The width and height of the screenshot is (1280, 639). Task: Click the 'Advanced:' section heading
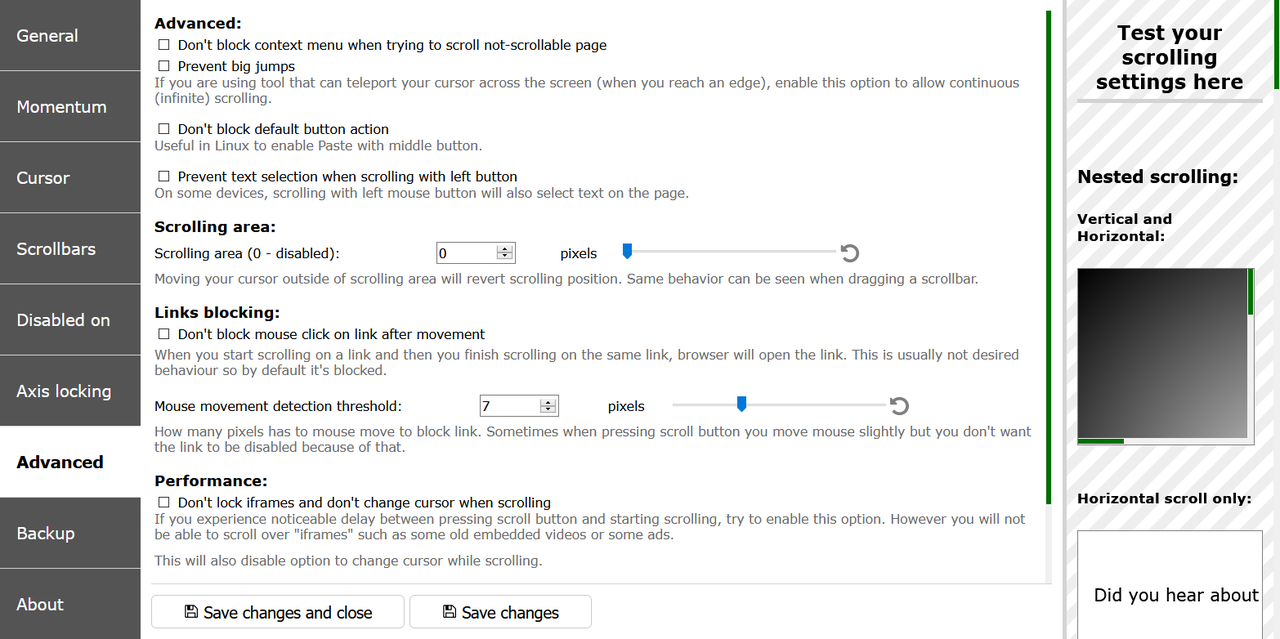click(x=198, y=23)
